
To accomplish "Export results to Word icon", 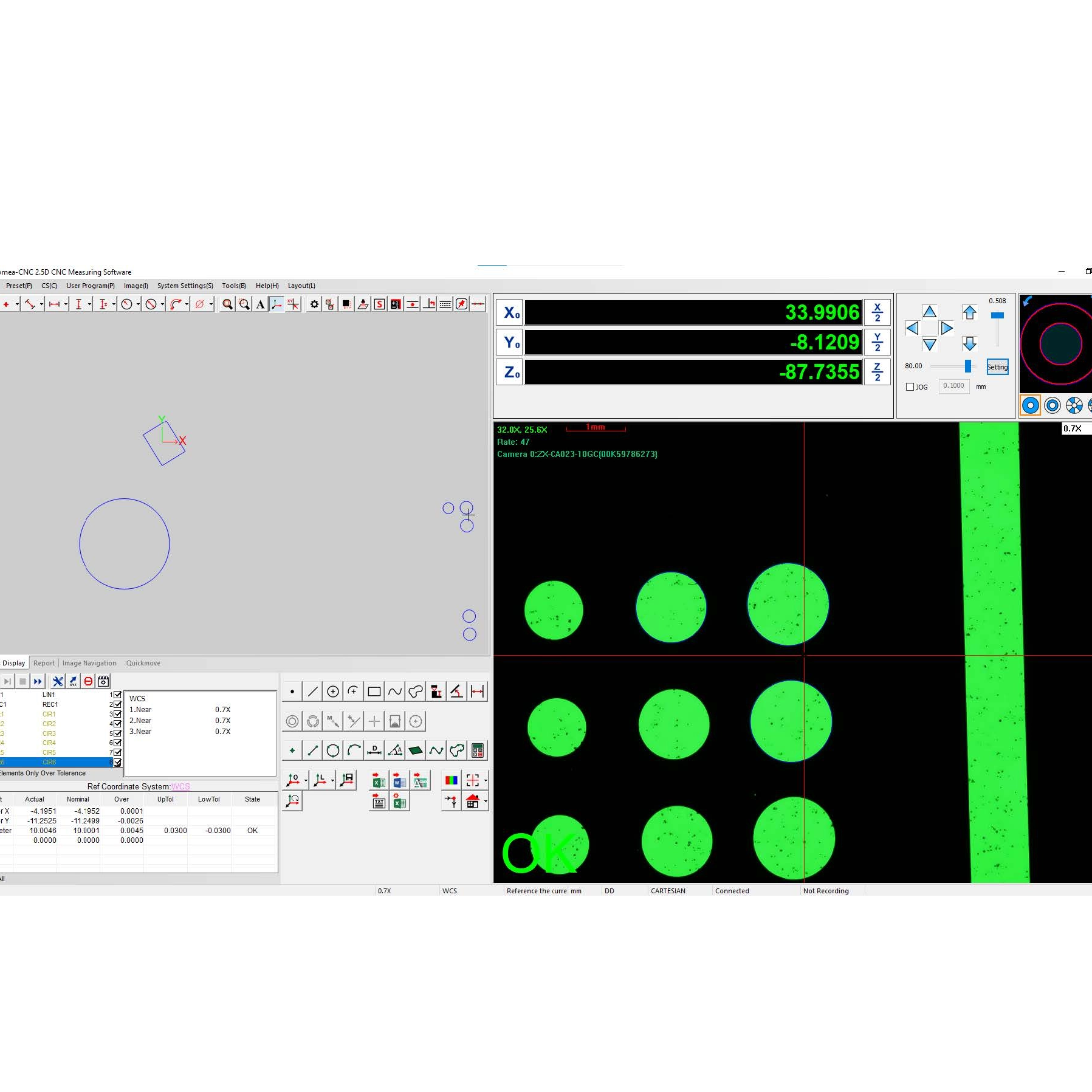I will [399, 781].
